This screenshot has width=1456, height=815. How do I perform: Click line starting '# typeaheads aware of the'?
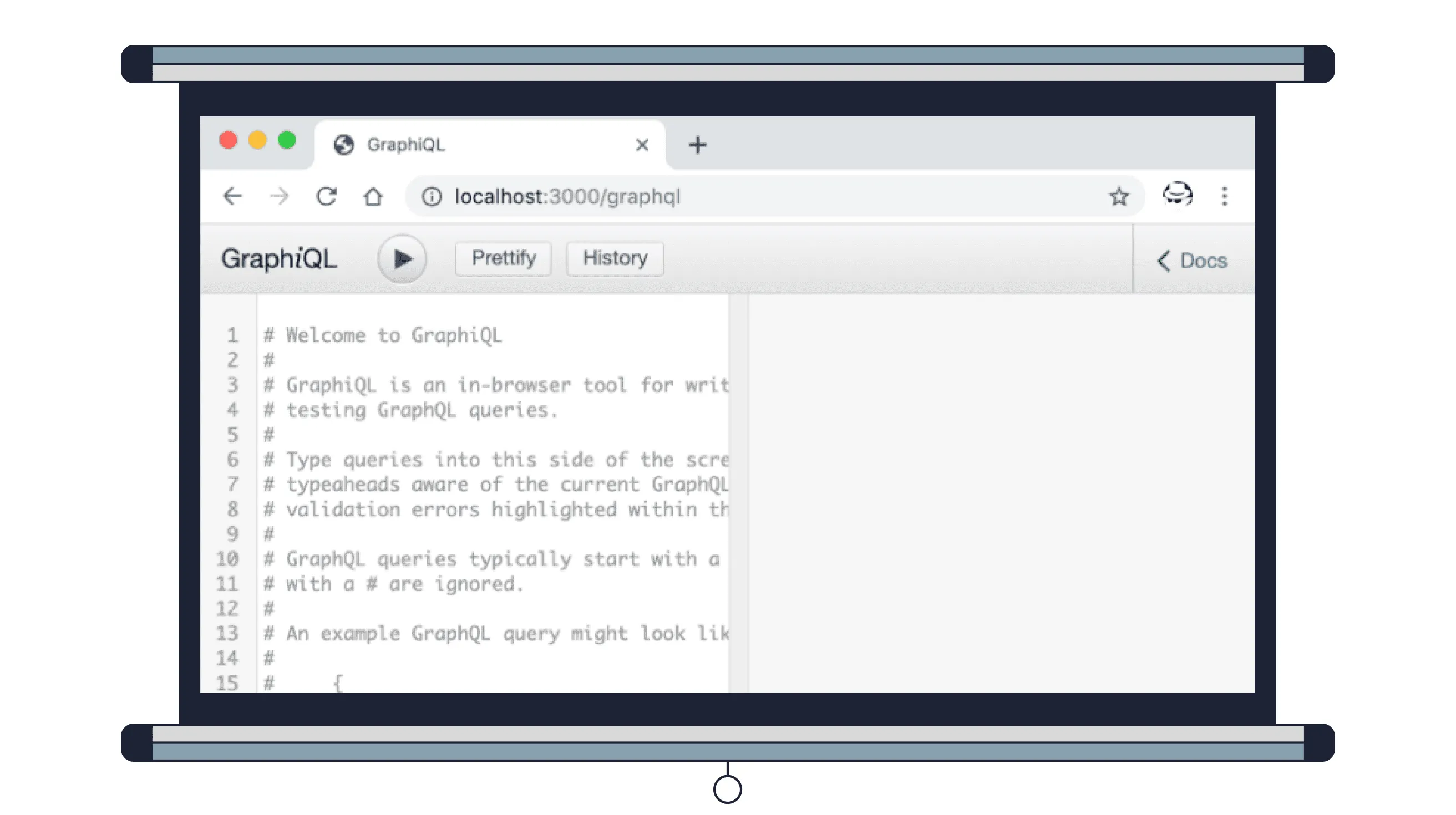tap(496, 485)
